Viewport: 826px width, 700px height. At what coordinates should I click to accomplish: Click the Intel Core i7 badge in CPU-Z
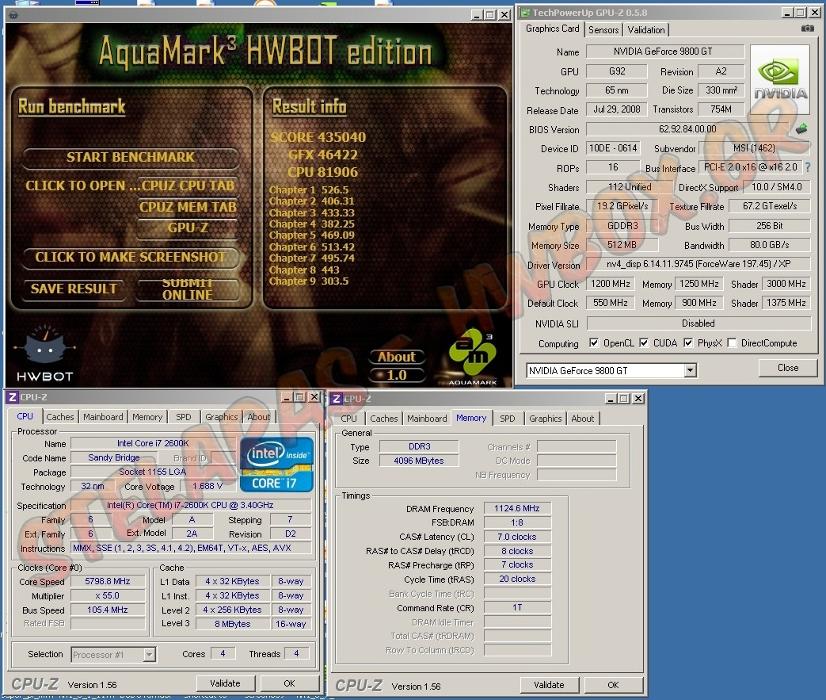[x=277, y=464]
